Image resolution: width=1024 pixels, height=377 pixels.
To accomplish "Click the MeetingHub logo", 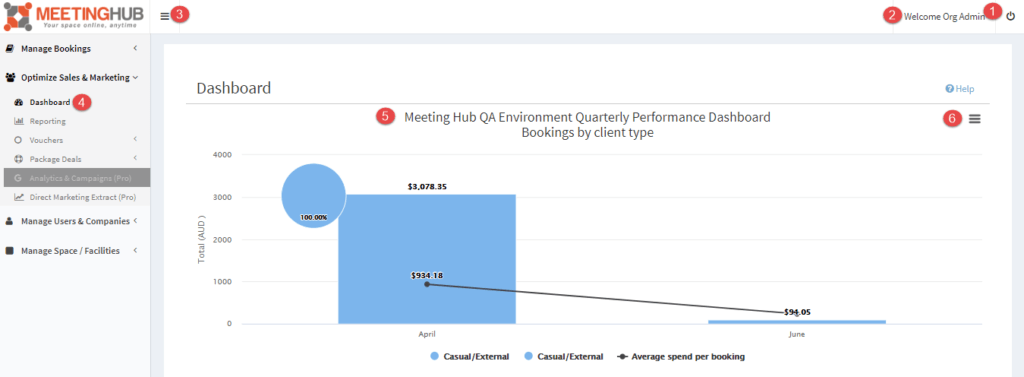I will coord(73,16).
